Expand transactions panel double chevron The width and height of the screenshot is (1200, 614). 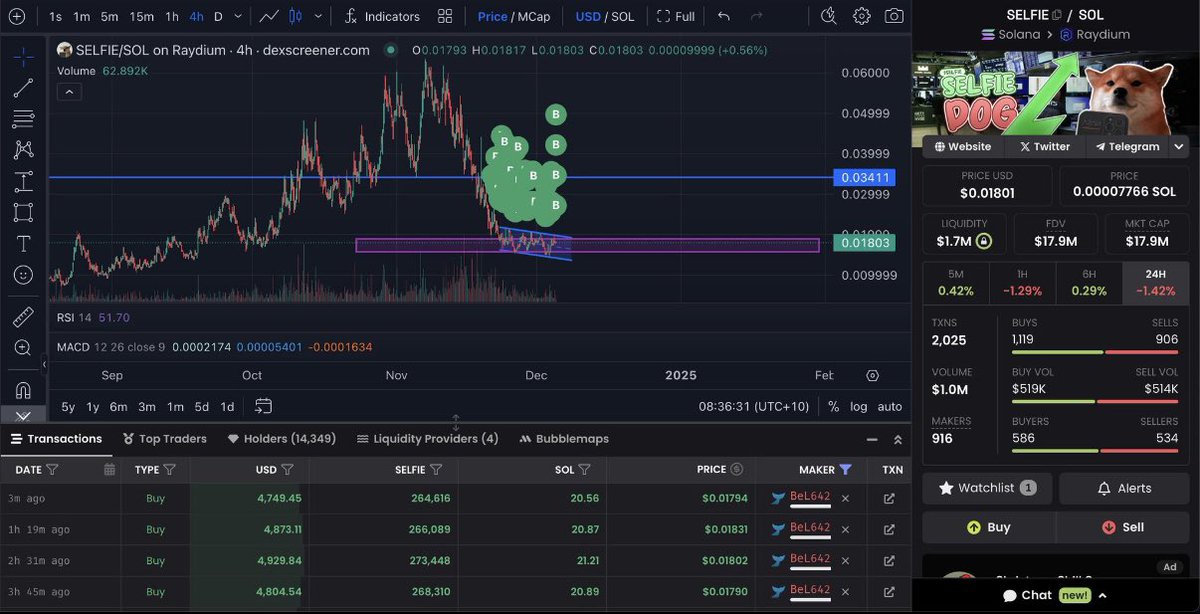tap(897, 439)
